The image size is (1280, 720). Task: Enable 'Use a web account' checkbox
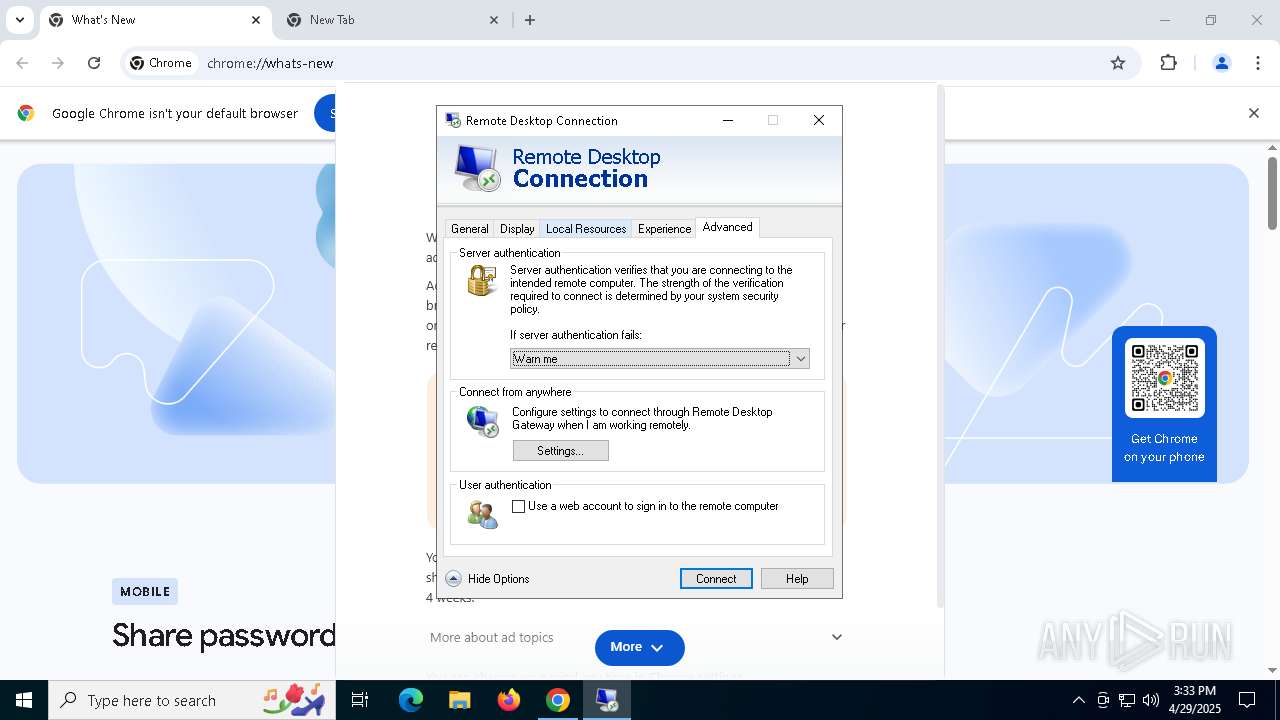point(518,507)
